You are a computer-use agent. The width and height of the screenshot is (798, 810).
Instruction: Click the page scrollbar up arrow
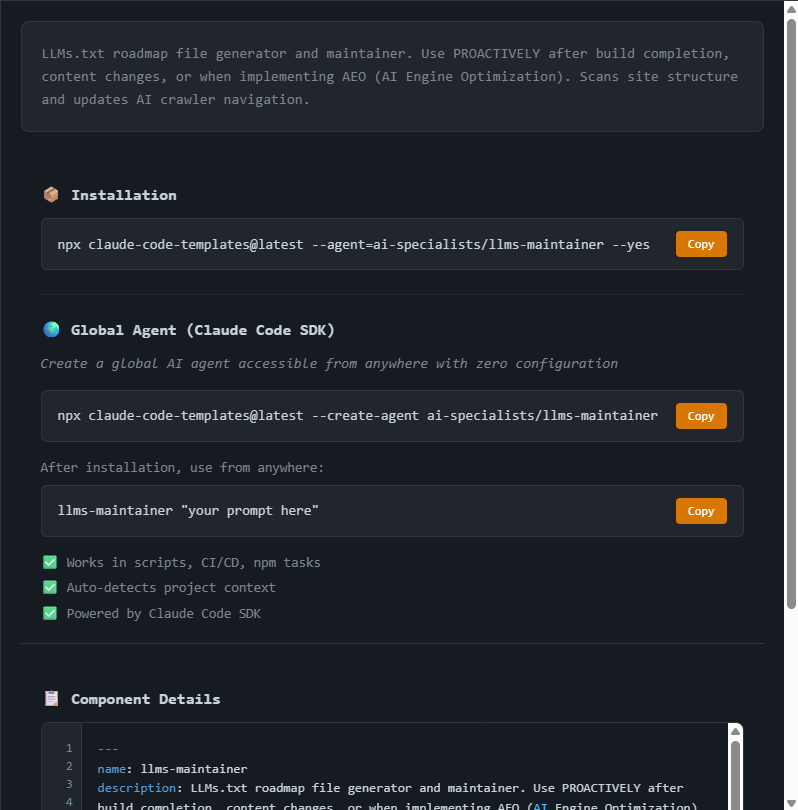pyautogui.click(x=791, y=9)
